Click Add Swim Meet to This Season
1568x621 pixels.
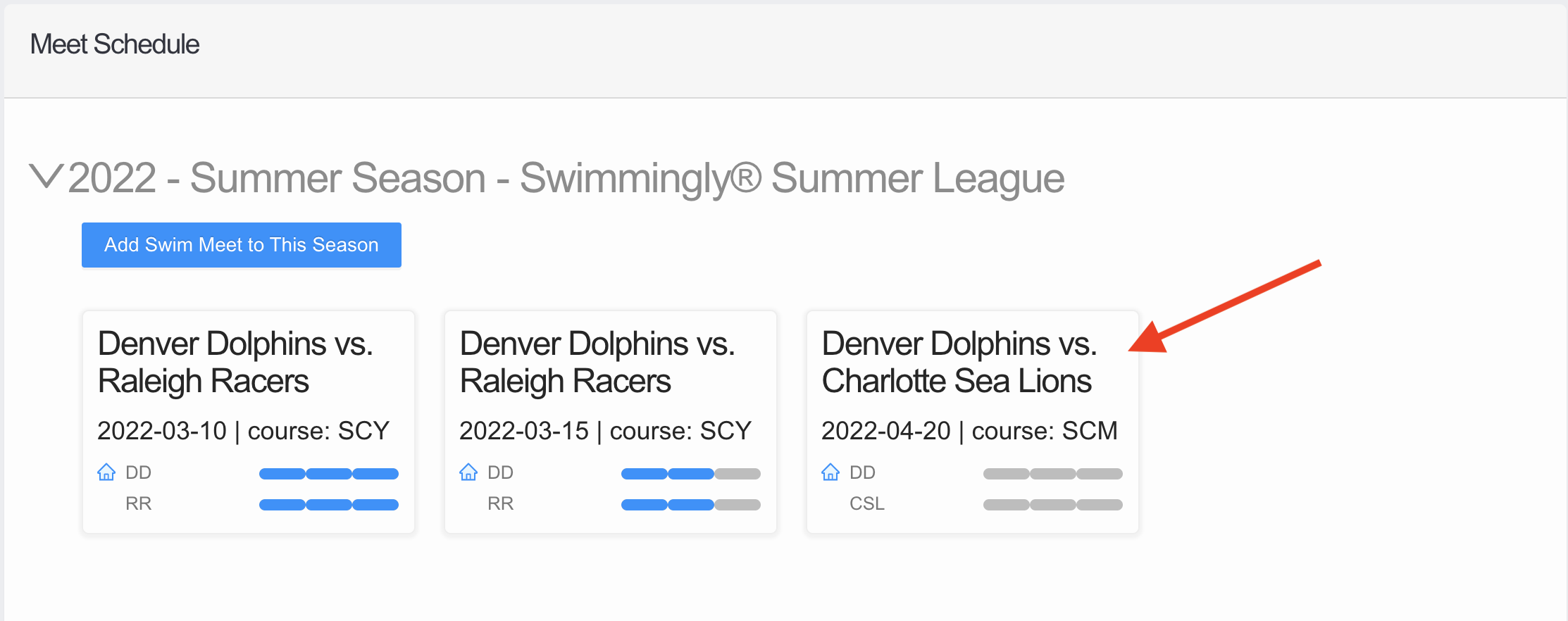click(241, 245)
